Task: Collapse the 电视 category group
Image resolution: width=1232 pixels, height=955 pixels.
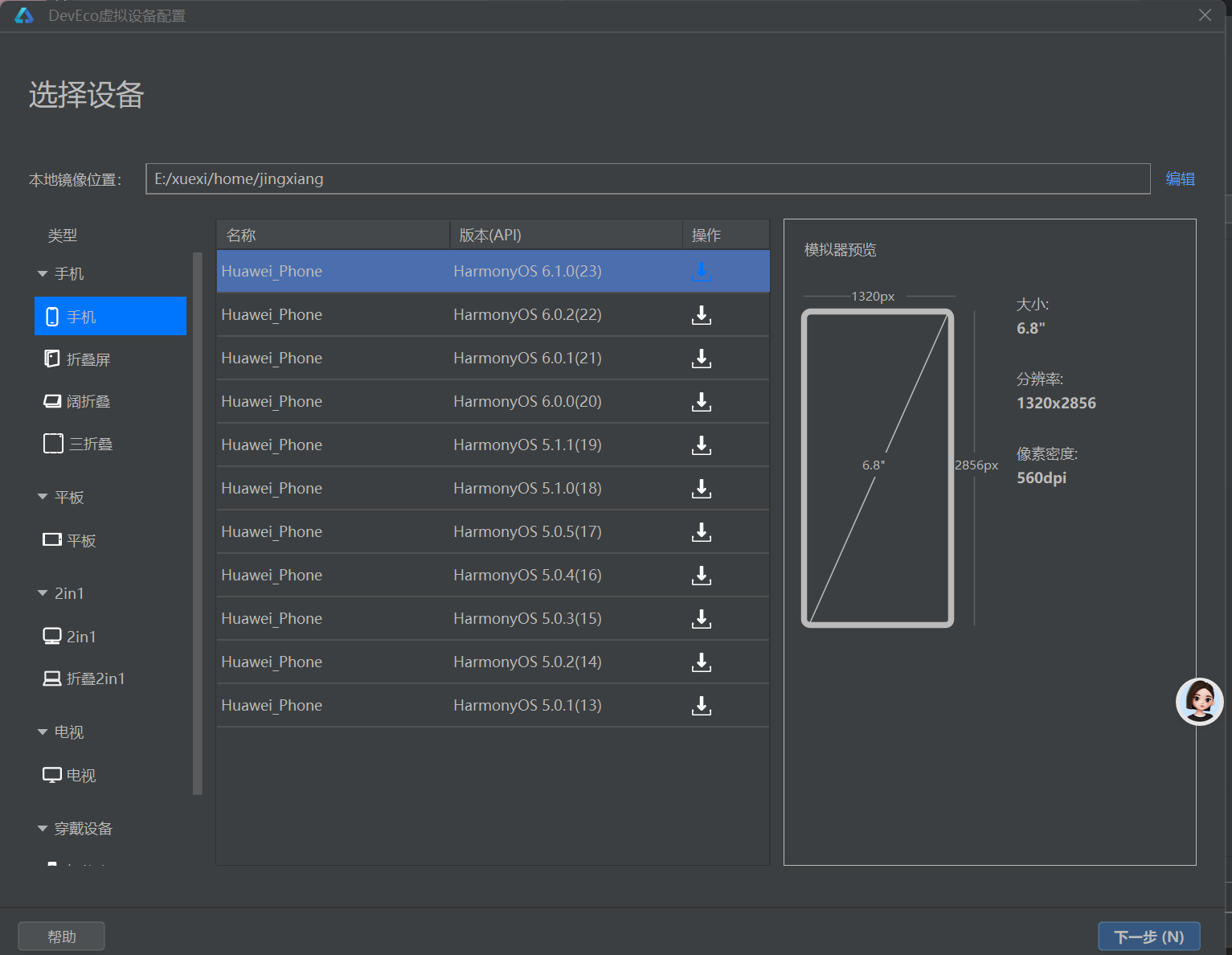Action: click(43, 732)
